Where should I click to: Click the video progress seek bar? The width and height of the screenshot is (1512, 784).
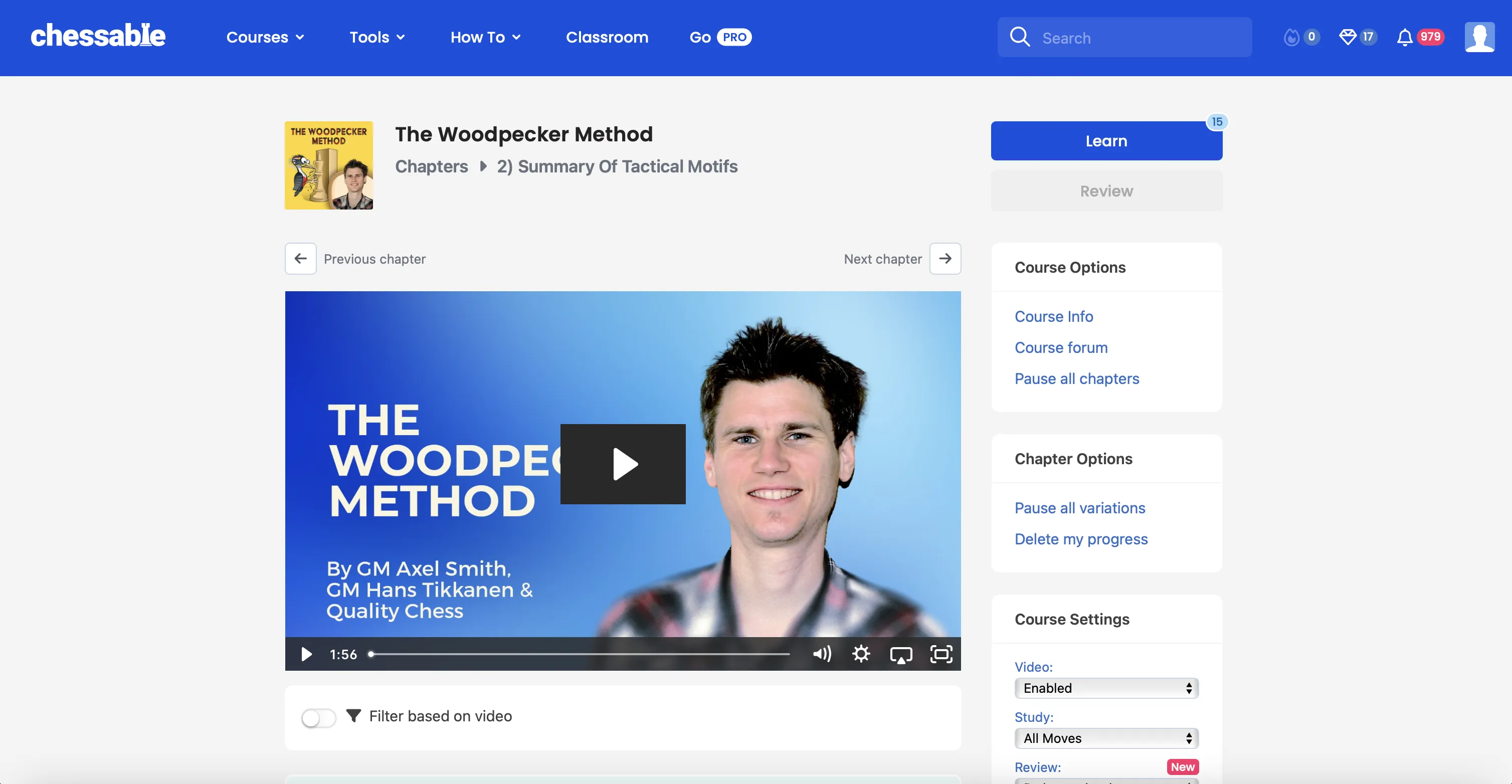(580, 654)
